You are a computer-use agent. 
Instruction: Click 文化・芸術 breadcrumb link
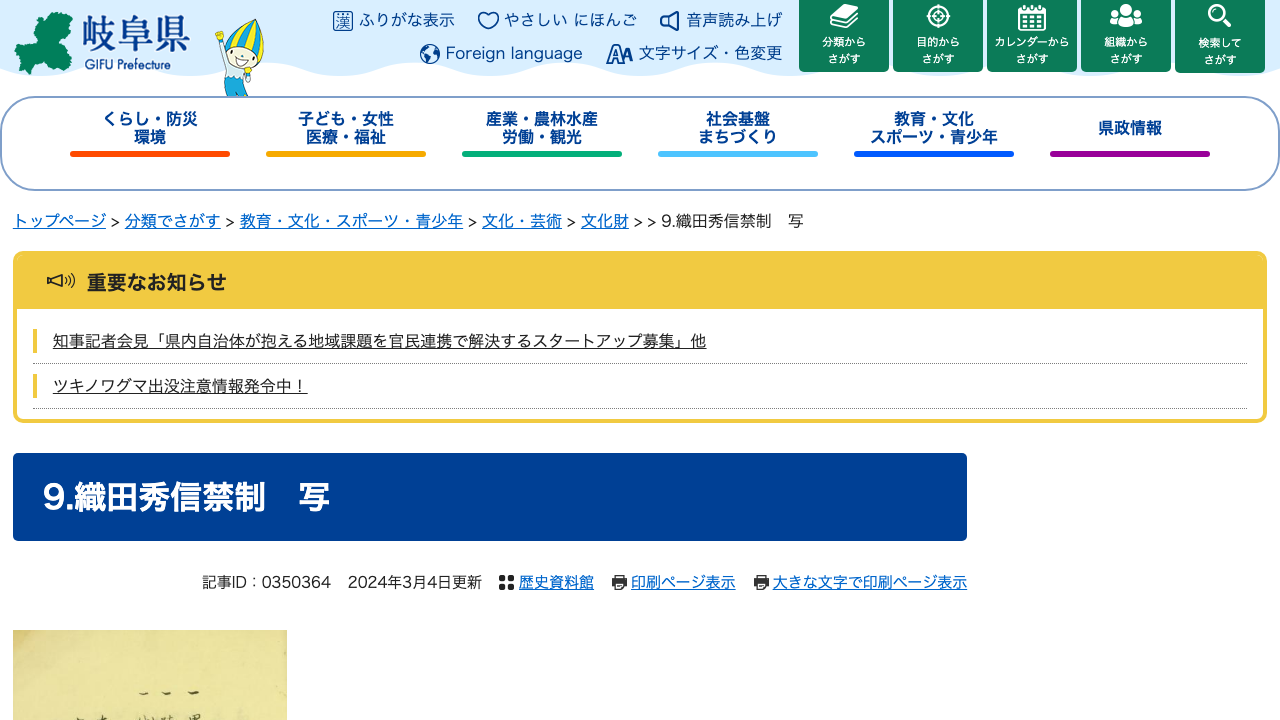(x=522, y=221)
